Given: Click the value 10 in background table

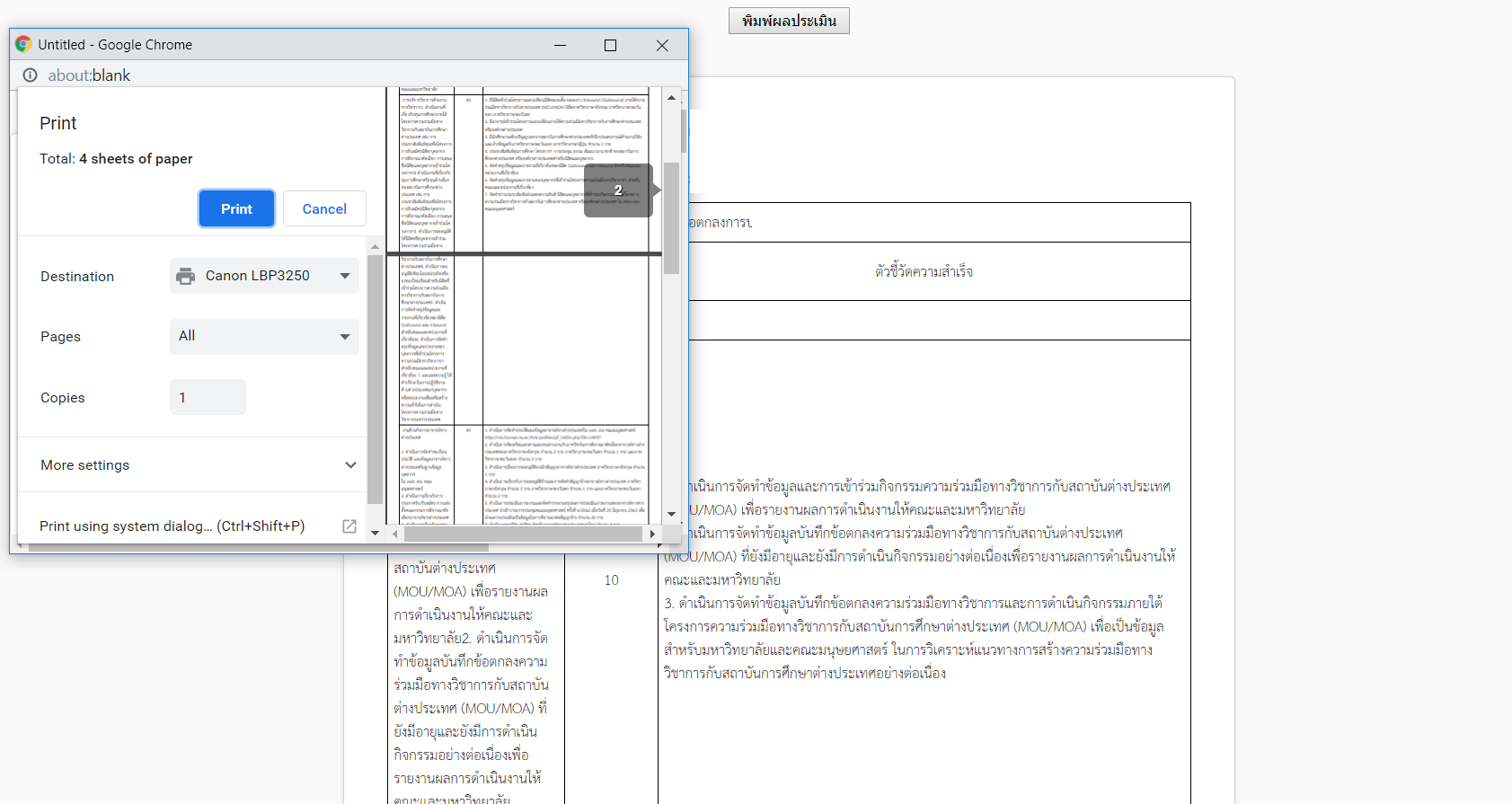Looking at the screenshot, I should point(612,580).
